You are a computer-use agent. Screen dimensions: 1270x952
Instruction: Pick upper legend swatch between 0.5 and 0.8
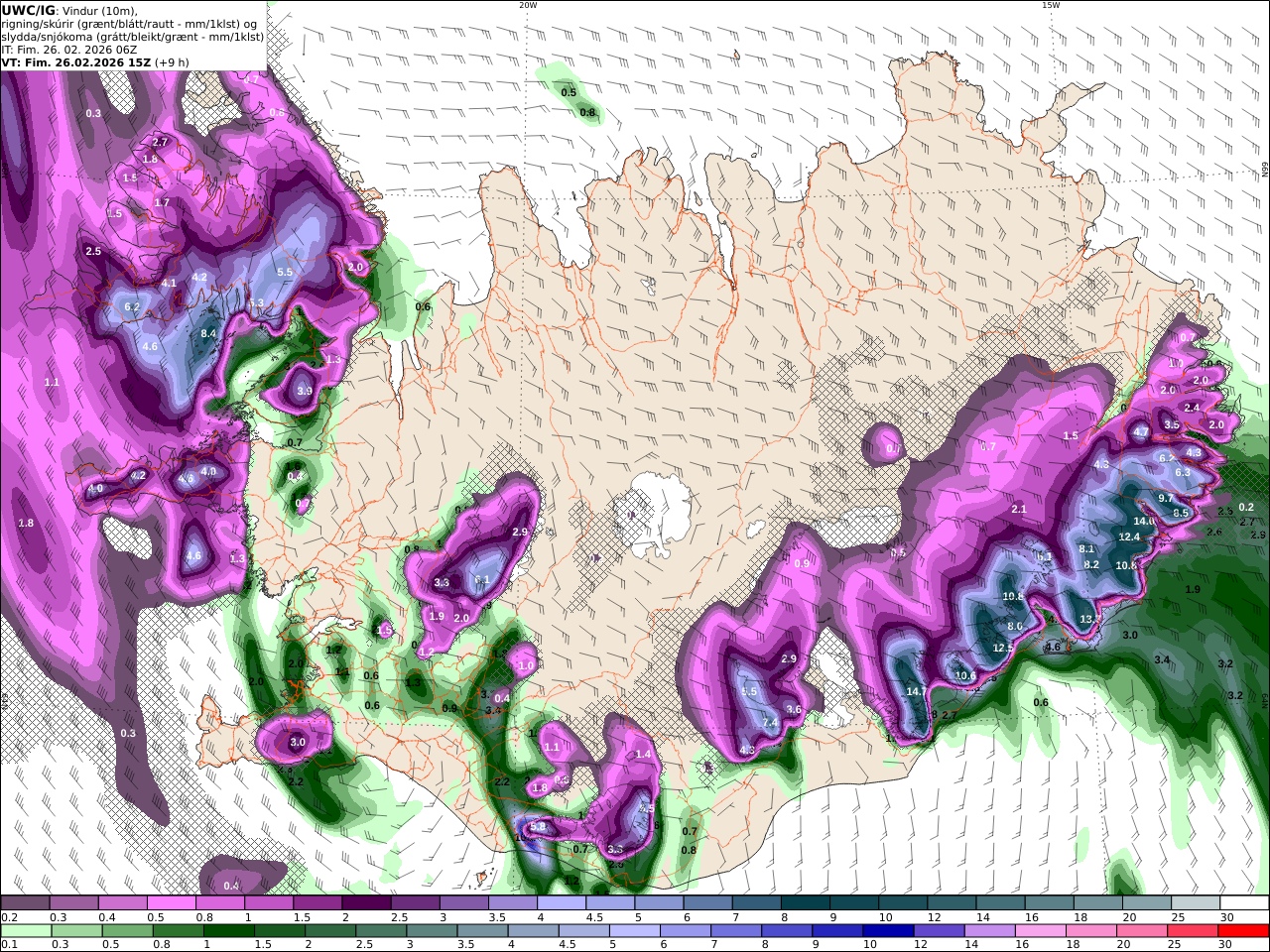click(171, 903)
